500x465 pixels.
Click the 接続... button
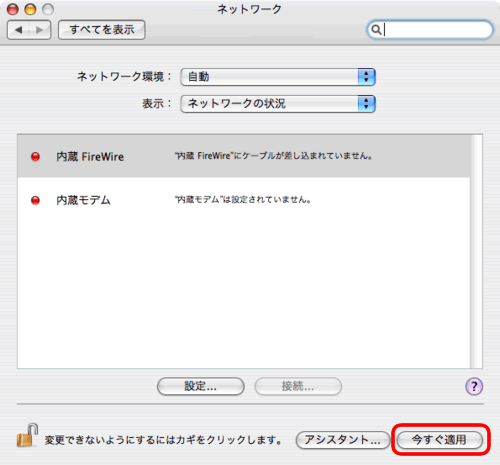(298, 386)
